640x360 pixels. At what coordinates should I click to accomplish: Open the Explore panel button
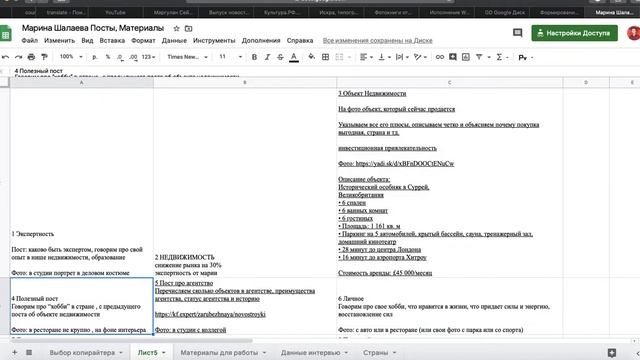click(x=611, y=353)
